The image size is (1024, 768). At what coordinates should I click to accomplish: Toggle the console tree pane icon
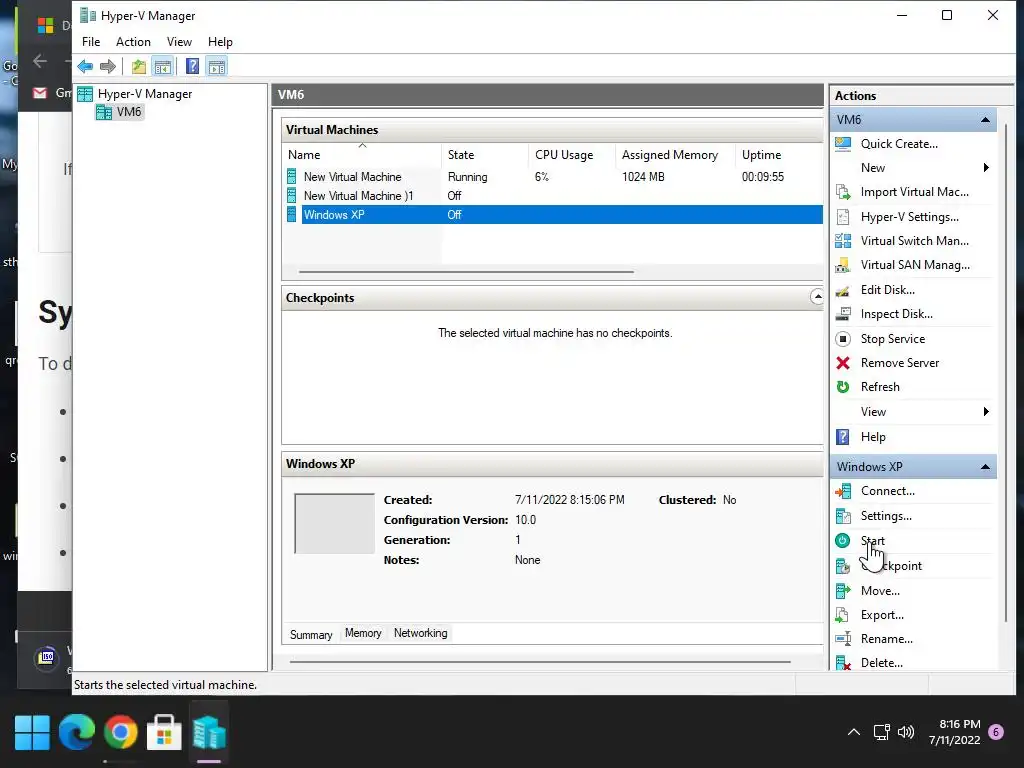pos(163,66)
